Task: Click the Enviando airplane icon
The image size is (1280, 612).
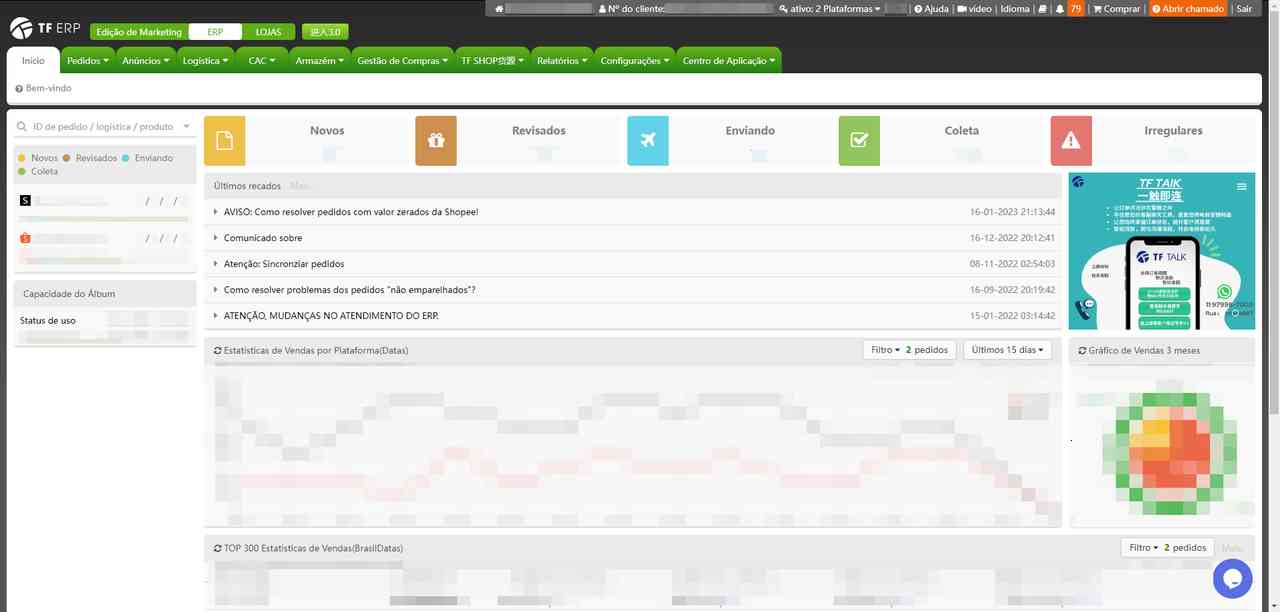Action: 648,141
